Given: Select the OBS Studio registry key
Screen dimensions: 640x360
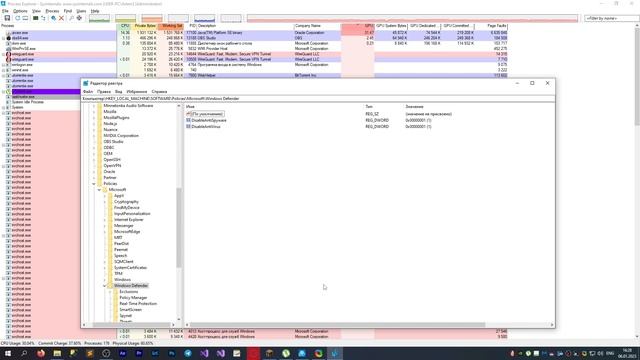Looking at the screenshot, I should point(113,142).
